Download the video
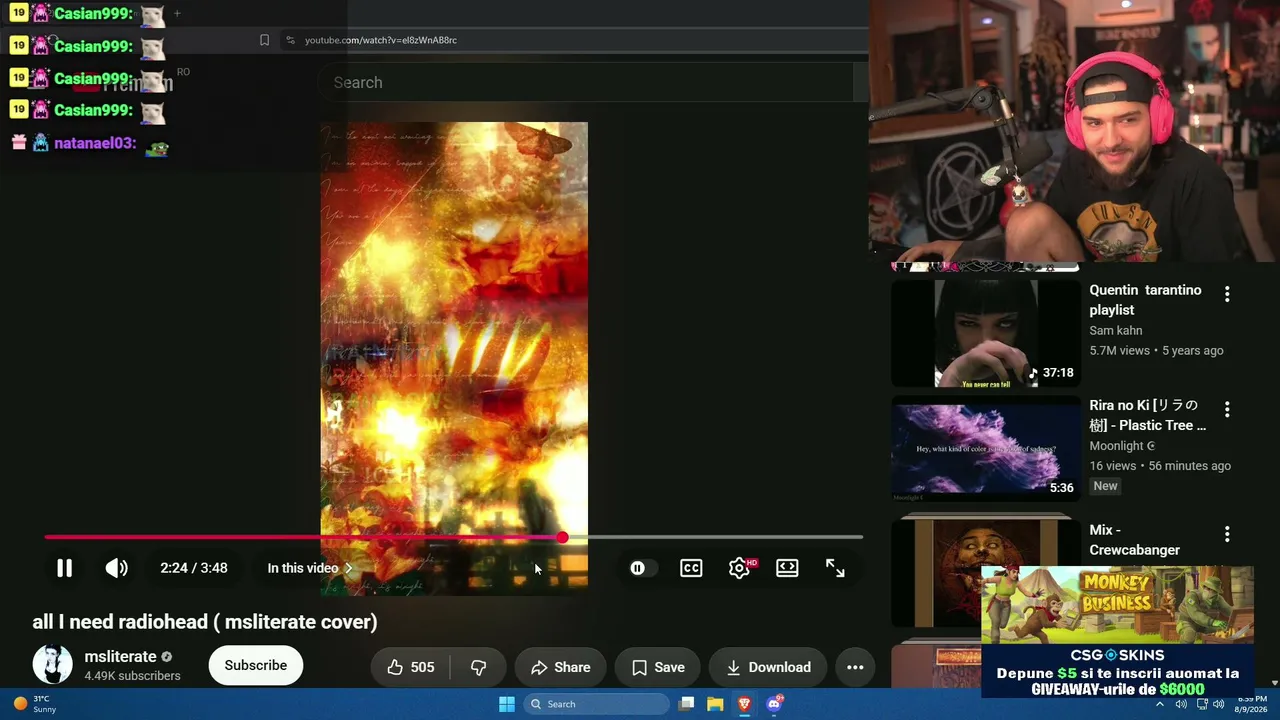 pos(768,667)
